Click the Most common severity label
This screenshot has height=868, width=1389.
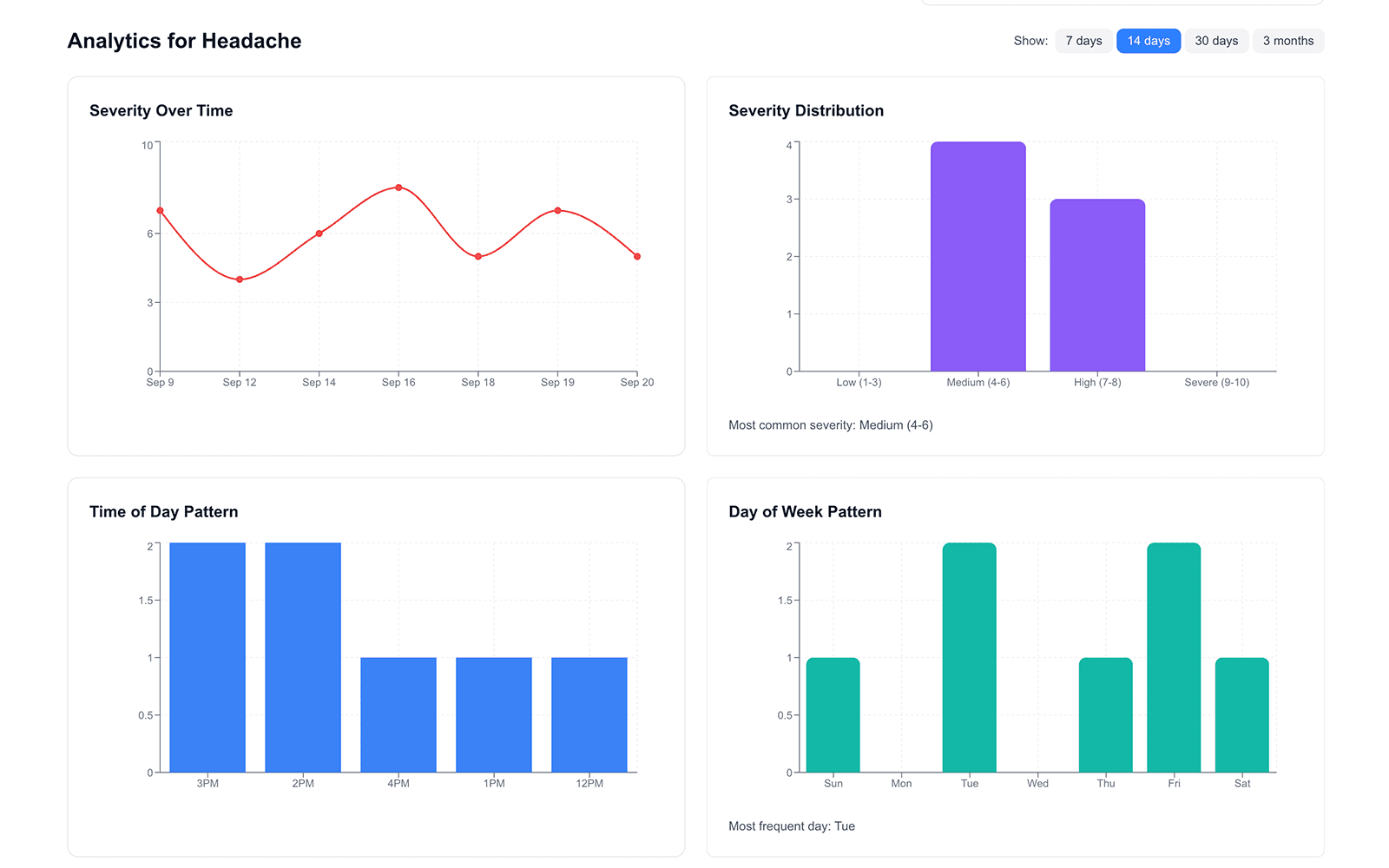click(x=831, y=424)
